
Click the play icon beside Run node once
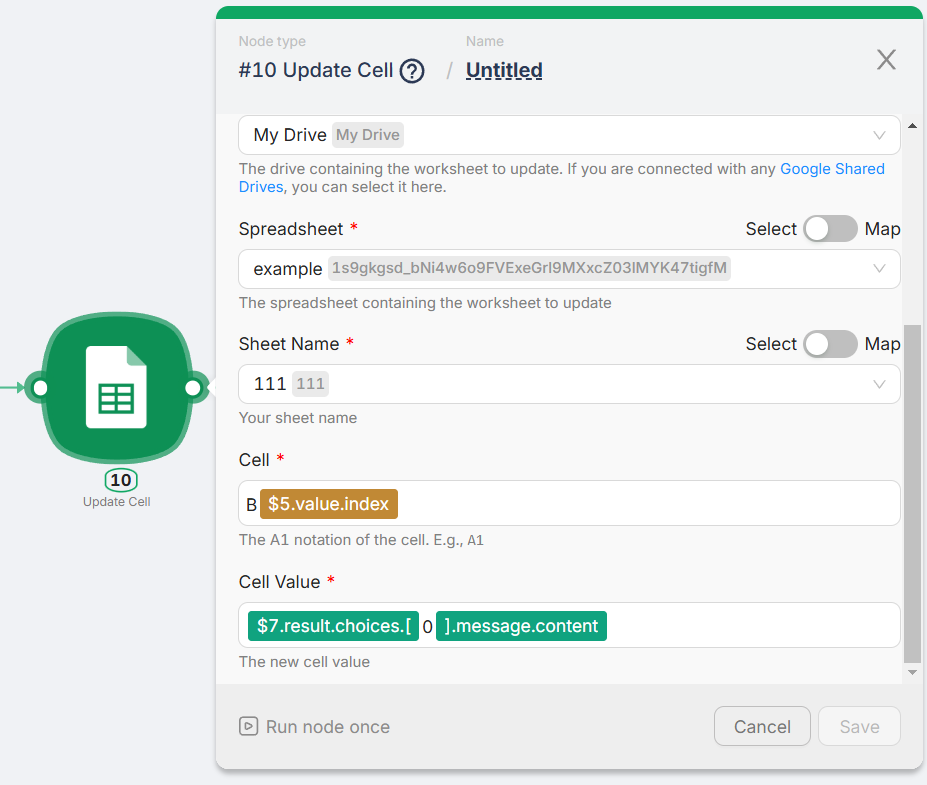click(248, 727)
